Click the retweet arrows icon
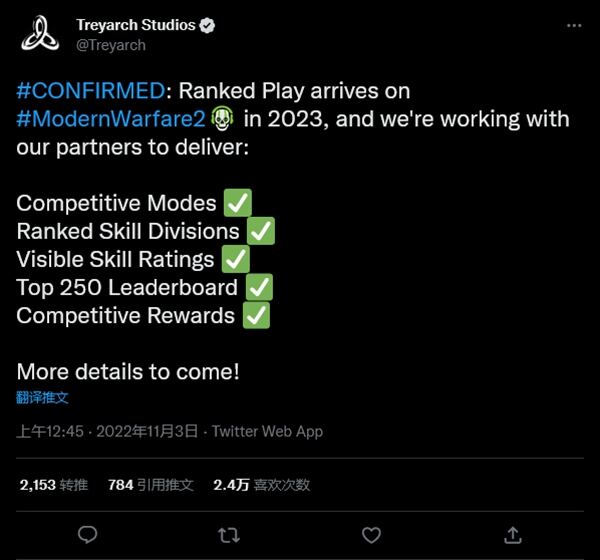The height and width of the screenshot is (560, 600). [x=229, y=535]
